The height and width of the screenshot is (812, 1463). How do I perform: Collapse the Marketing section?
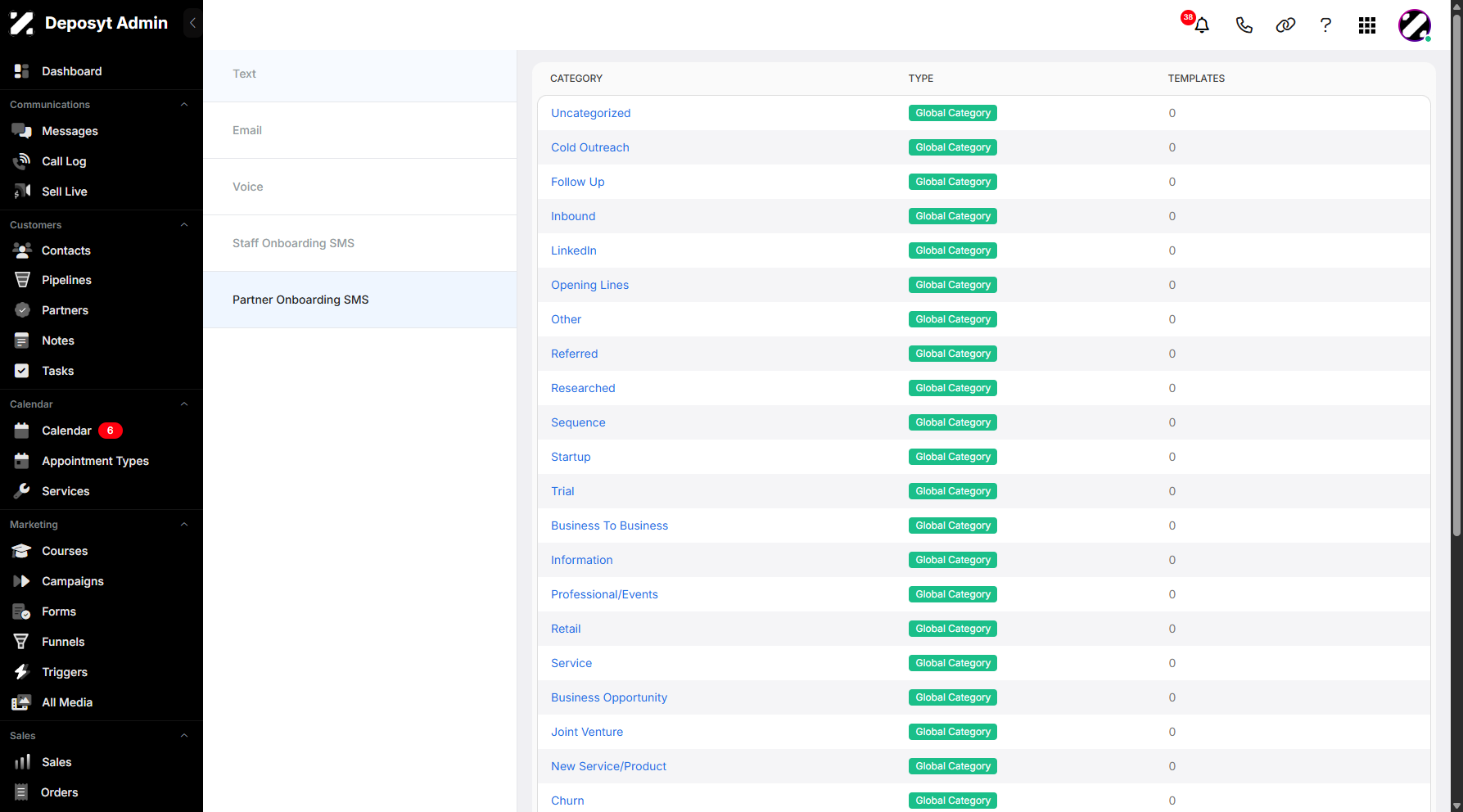coord(184,525)
